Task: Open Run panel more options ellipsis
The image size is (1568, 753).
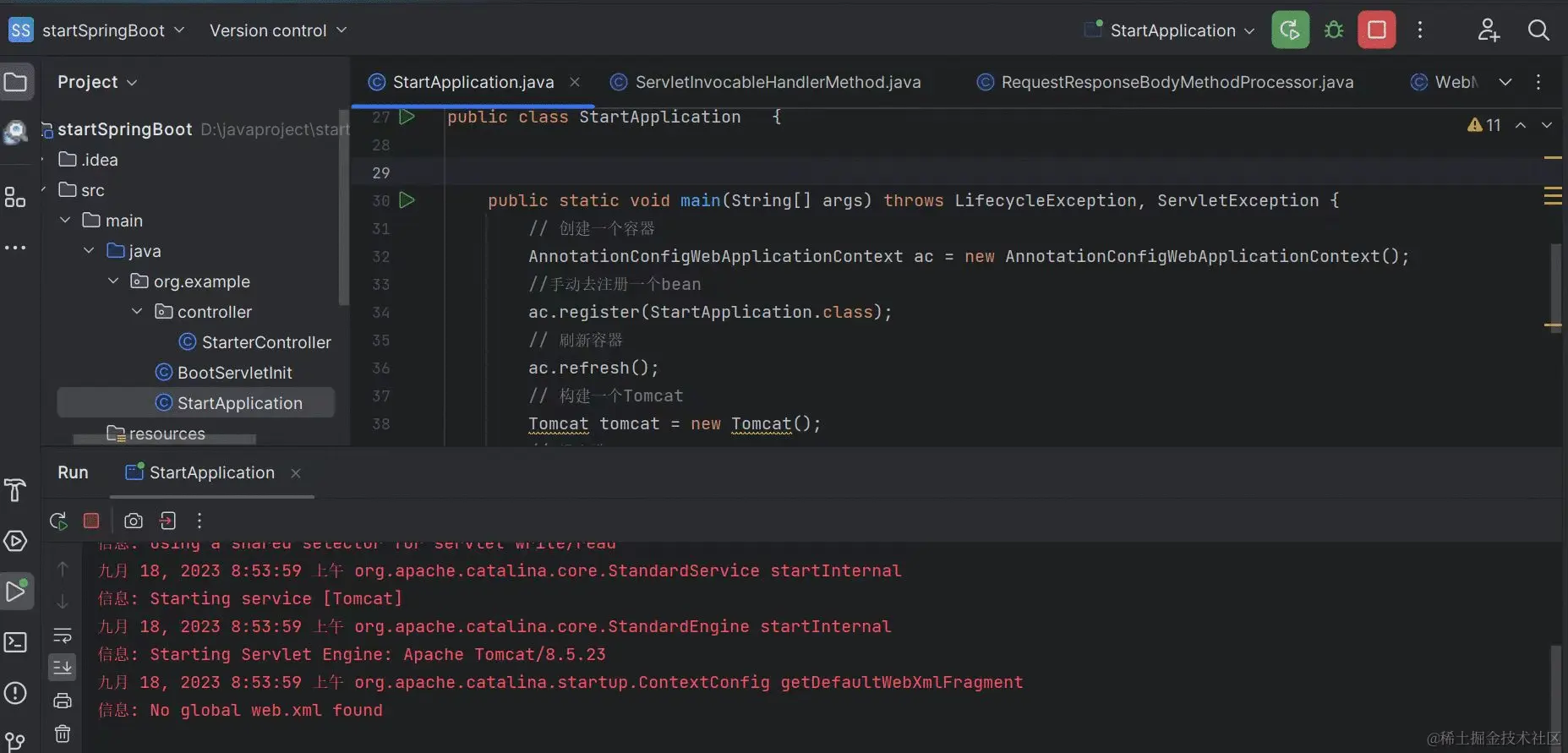Action: [199, 521]
